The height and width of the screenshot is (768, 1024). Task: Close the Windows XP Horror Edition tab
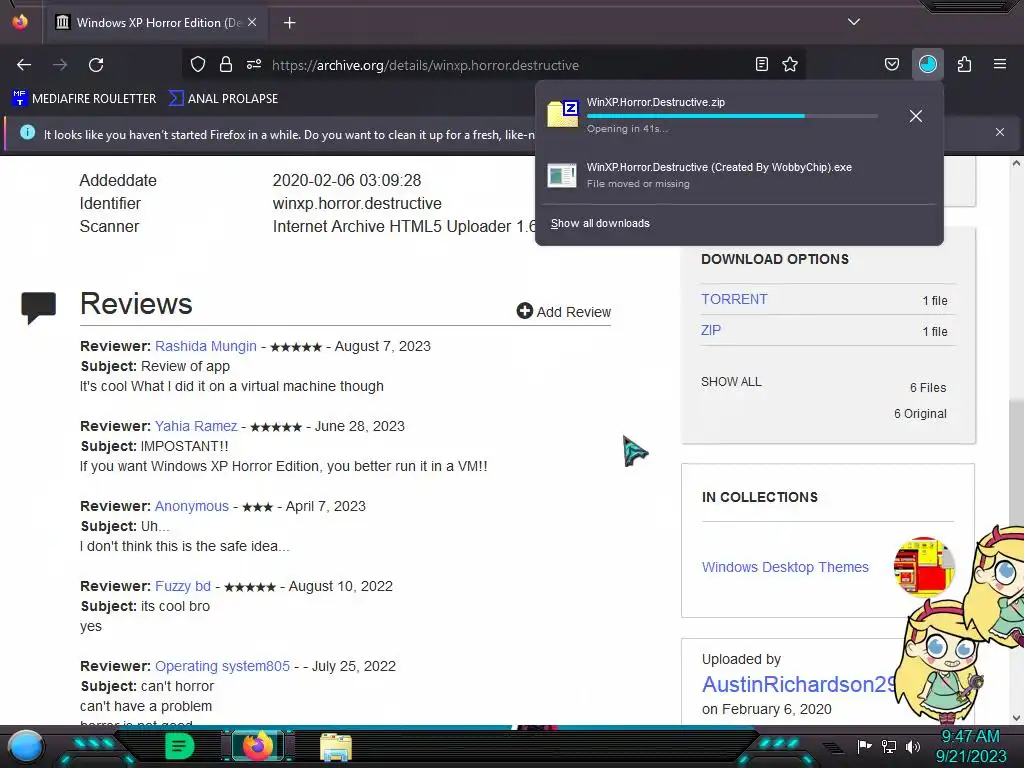252,22
